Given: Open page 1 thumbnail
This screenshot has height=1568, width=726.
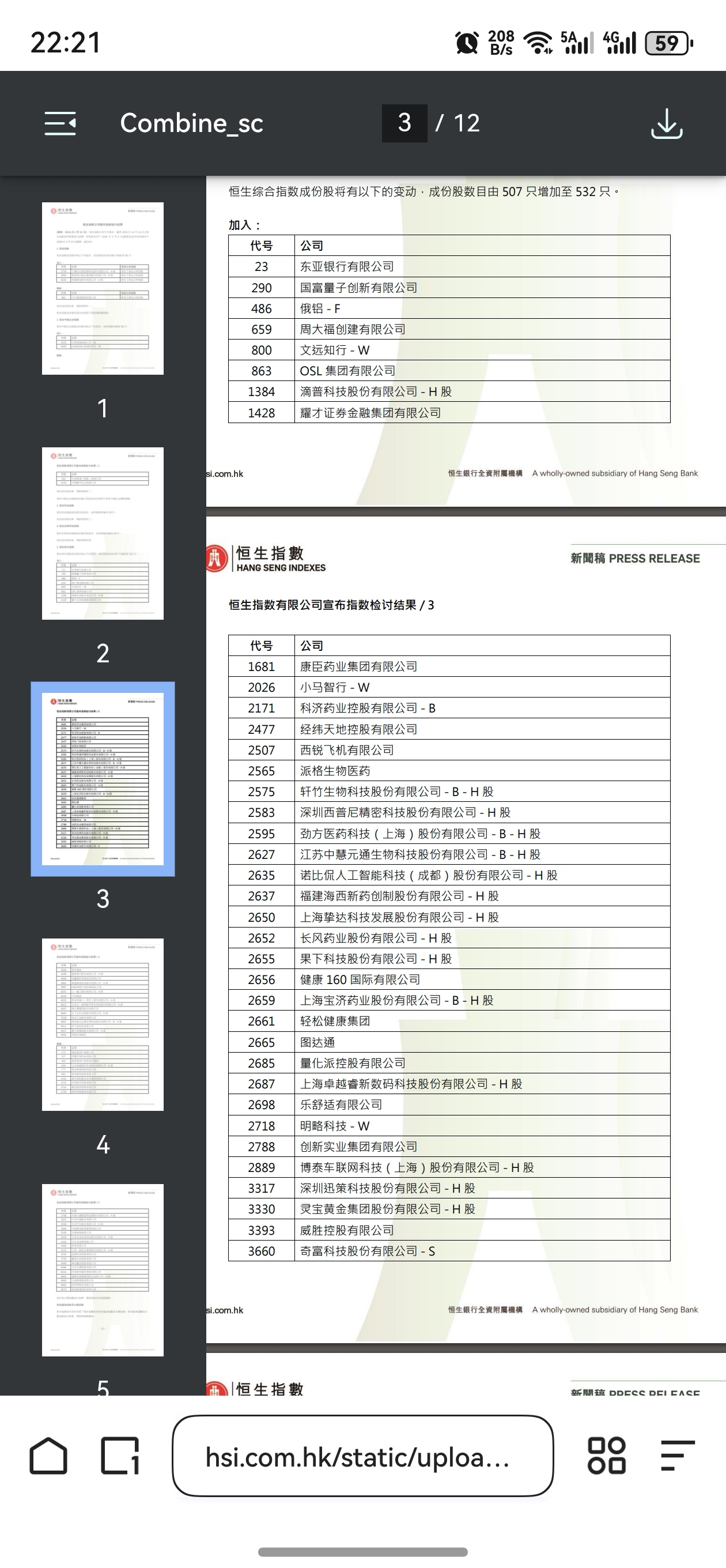Looking at the screenshot, I should (103, 288).
